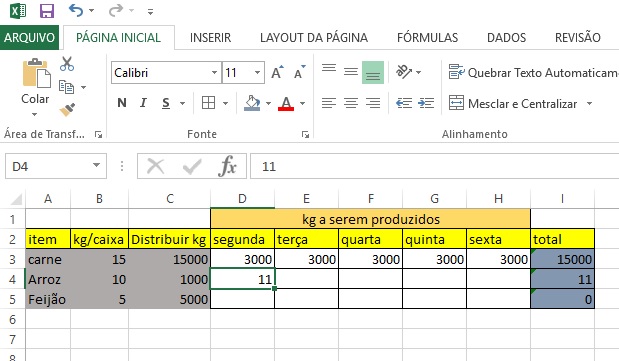This screenshot has height=361, width=619.
Task: Toggle bold N formatting
Action: click(122, 103)
